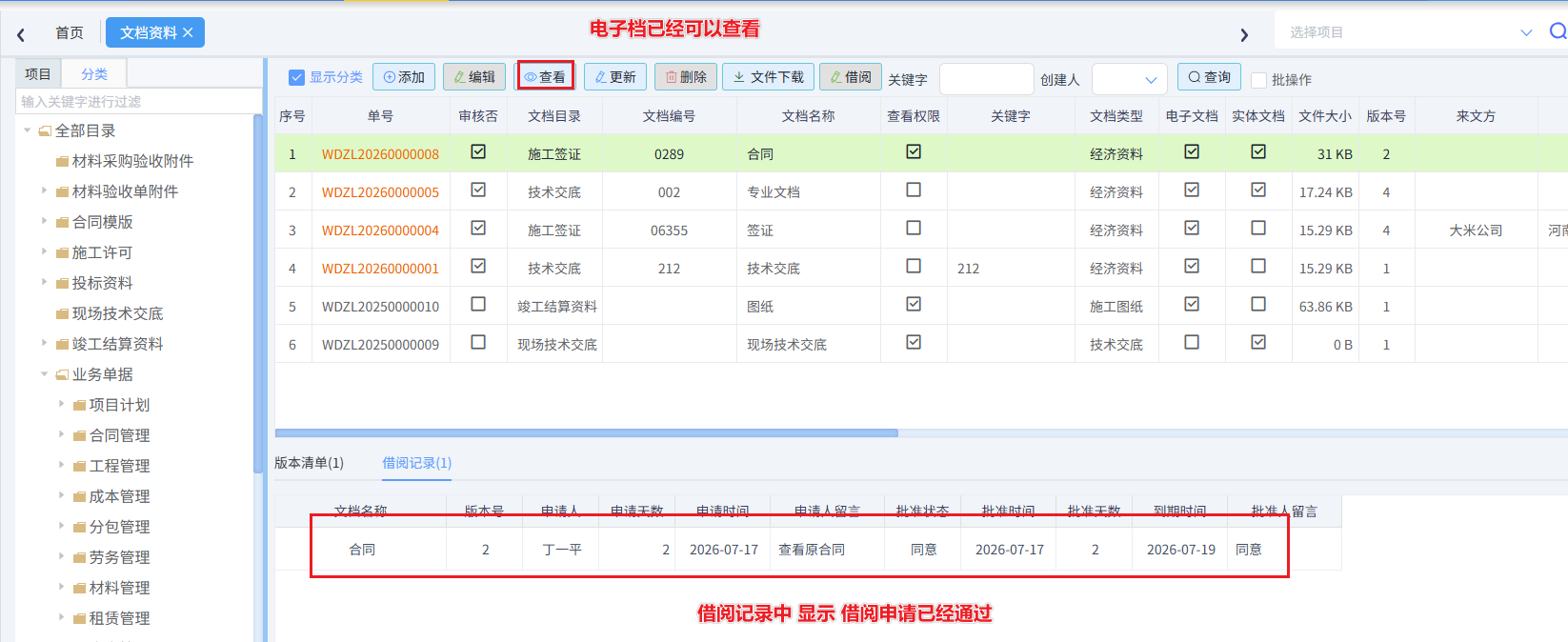Click the folder icon of 合同管理
The width and height of the screenshot is (1568, 642).
coord(79,435)
